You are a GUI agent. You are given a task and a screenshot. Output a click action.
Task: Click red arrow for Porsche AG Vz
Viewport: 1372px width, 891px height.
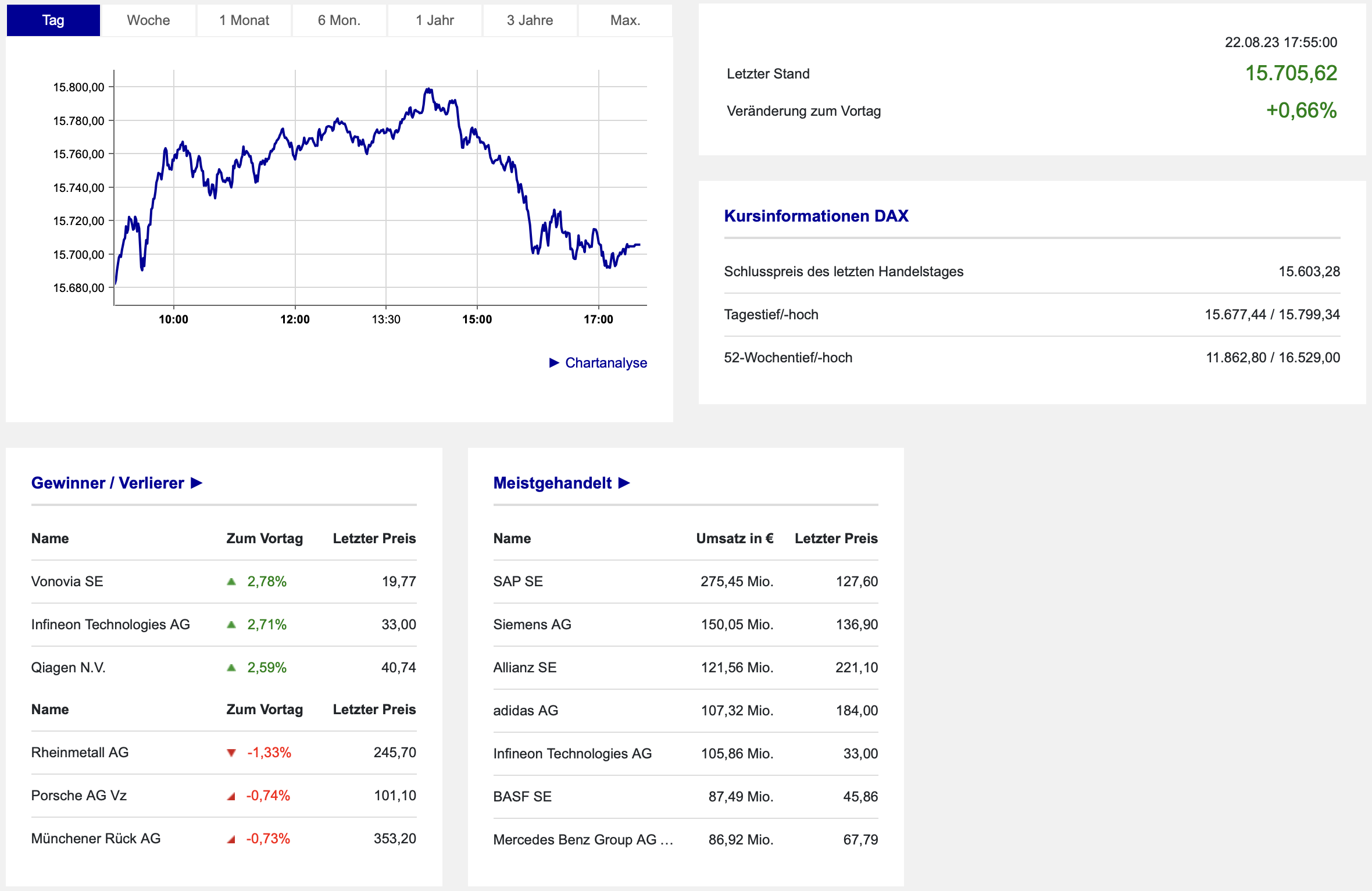pos(231,796)
